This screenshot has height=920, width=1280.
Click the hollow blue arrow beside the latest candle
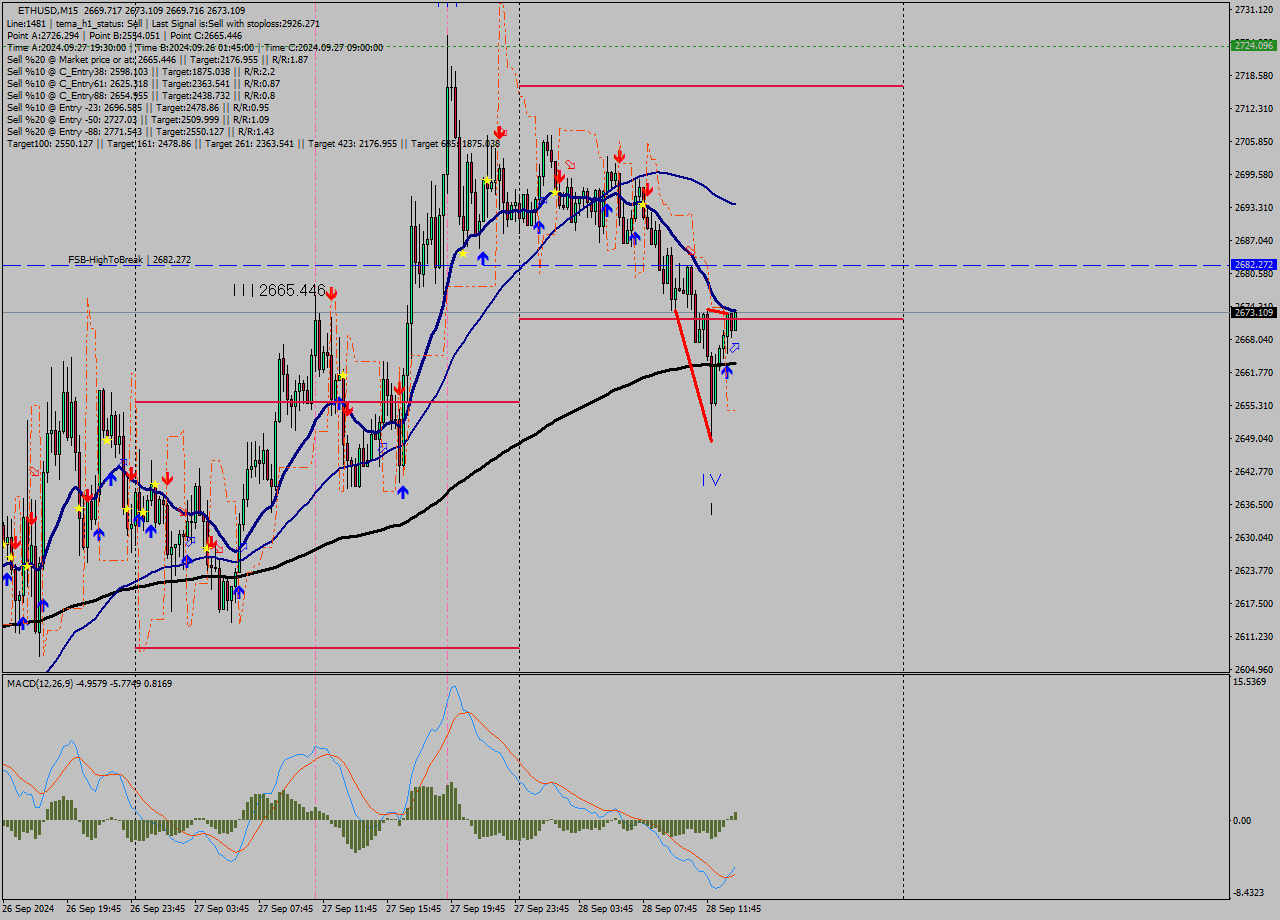pos(734,348)
